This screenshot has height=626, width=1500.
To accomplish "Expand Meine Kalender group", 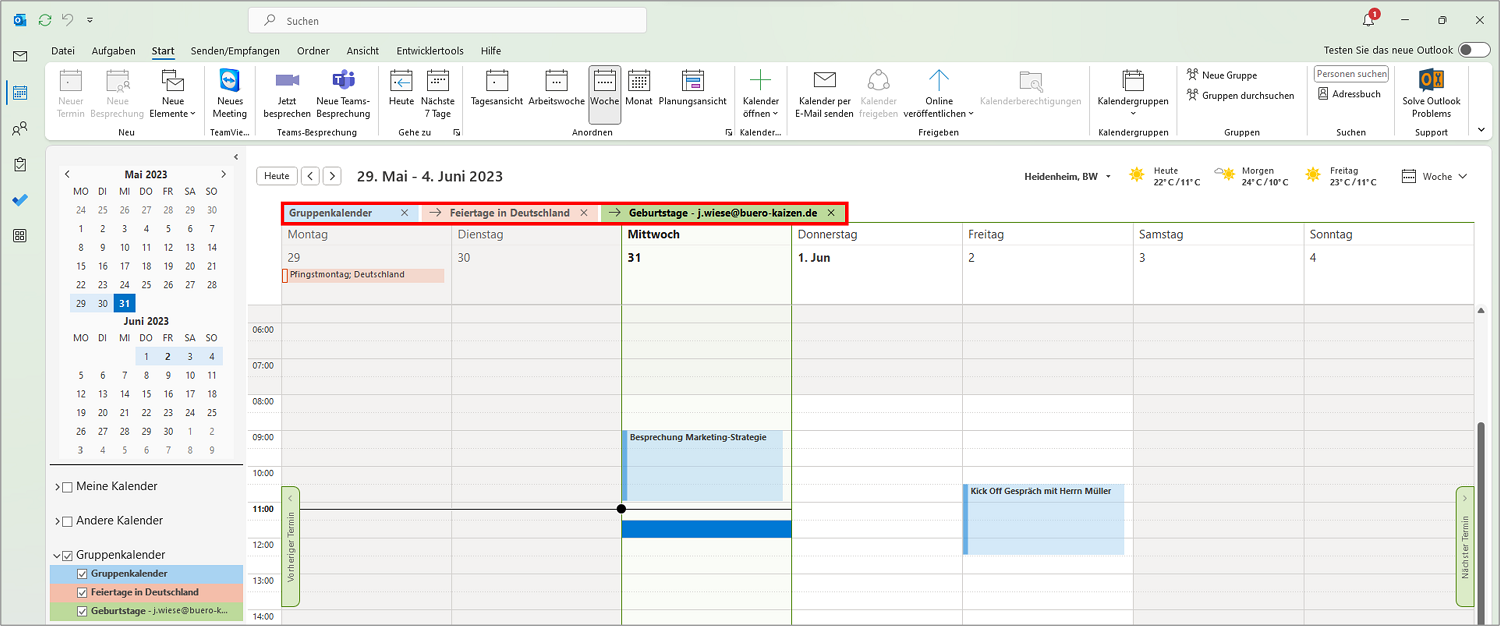I will point(55,487).
